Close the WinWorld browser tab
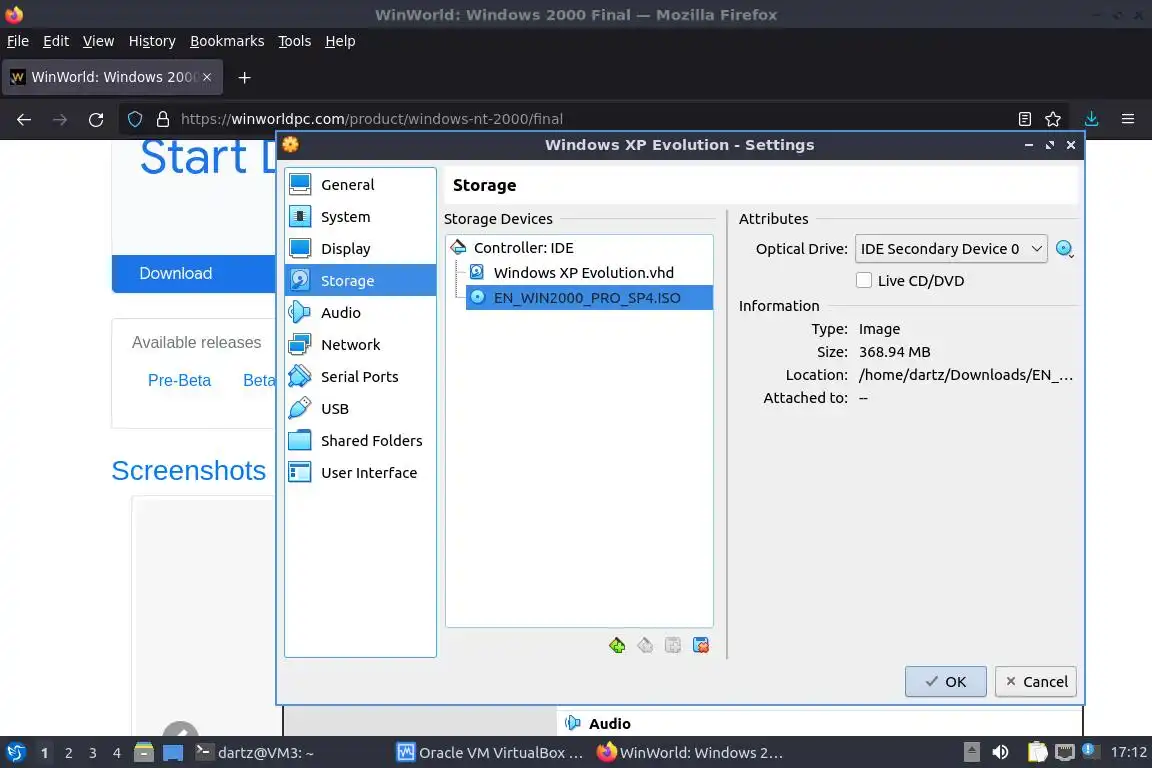 [207, 77]
